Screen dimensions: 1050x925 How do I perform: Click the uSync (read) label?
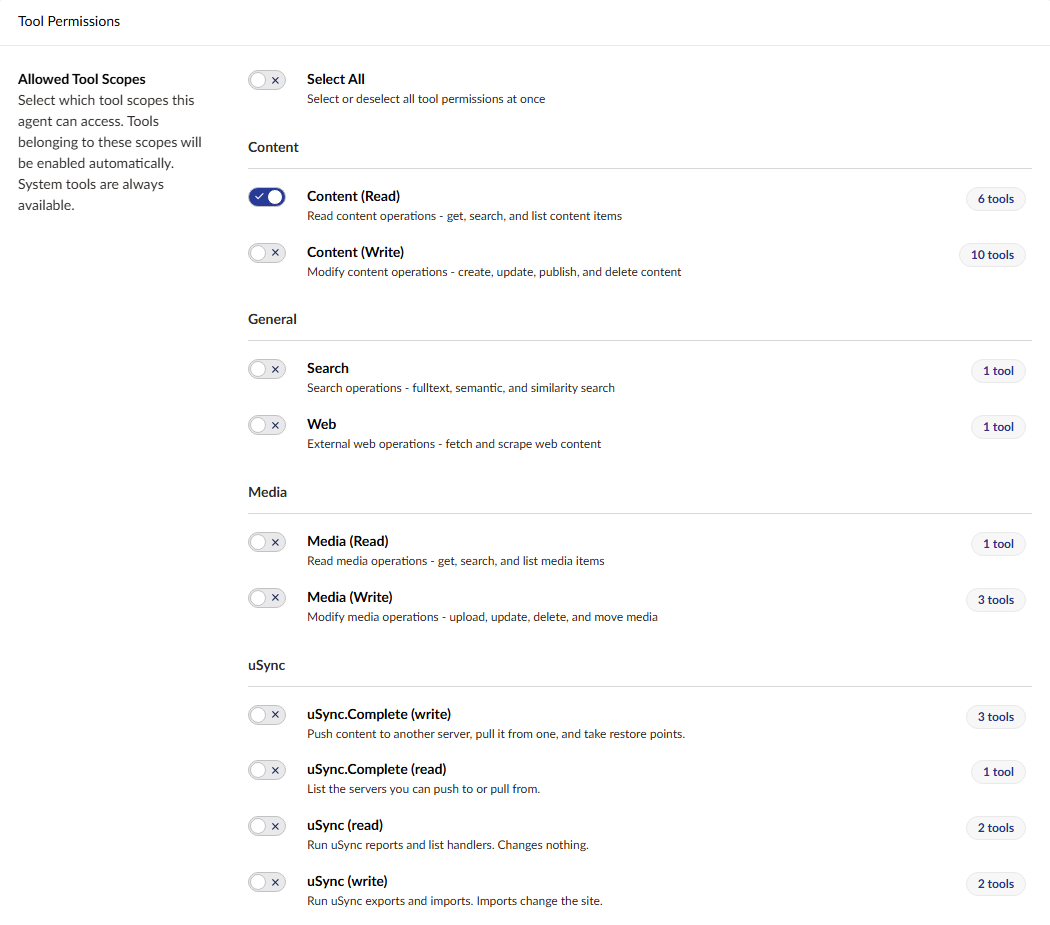(345, 826)
